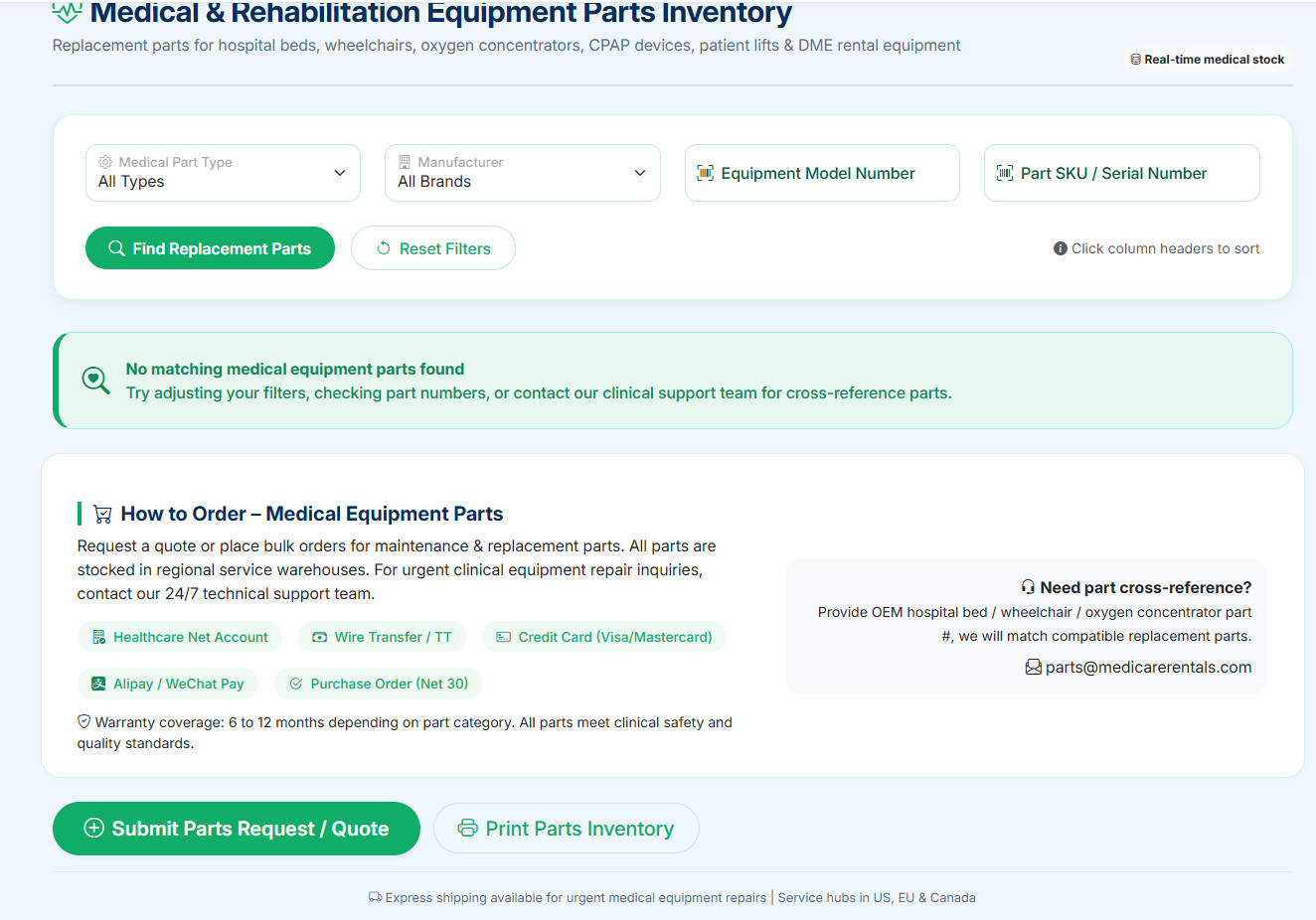The width and height of the screenshot is (1316, 920).
Task: Click the gear icon next to Medical Part Type
Action: [x=105, y=162]
